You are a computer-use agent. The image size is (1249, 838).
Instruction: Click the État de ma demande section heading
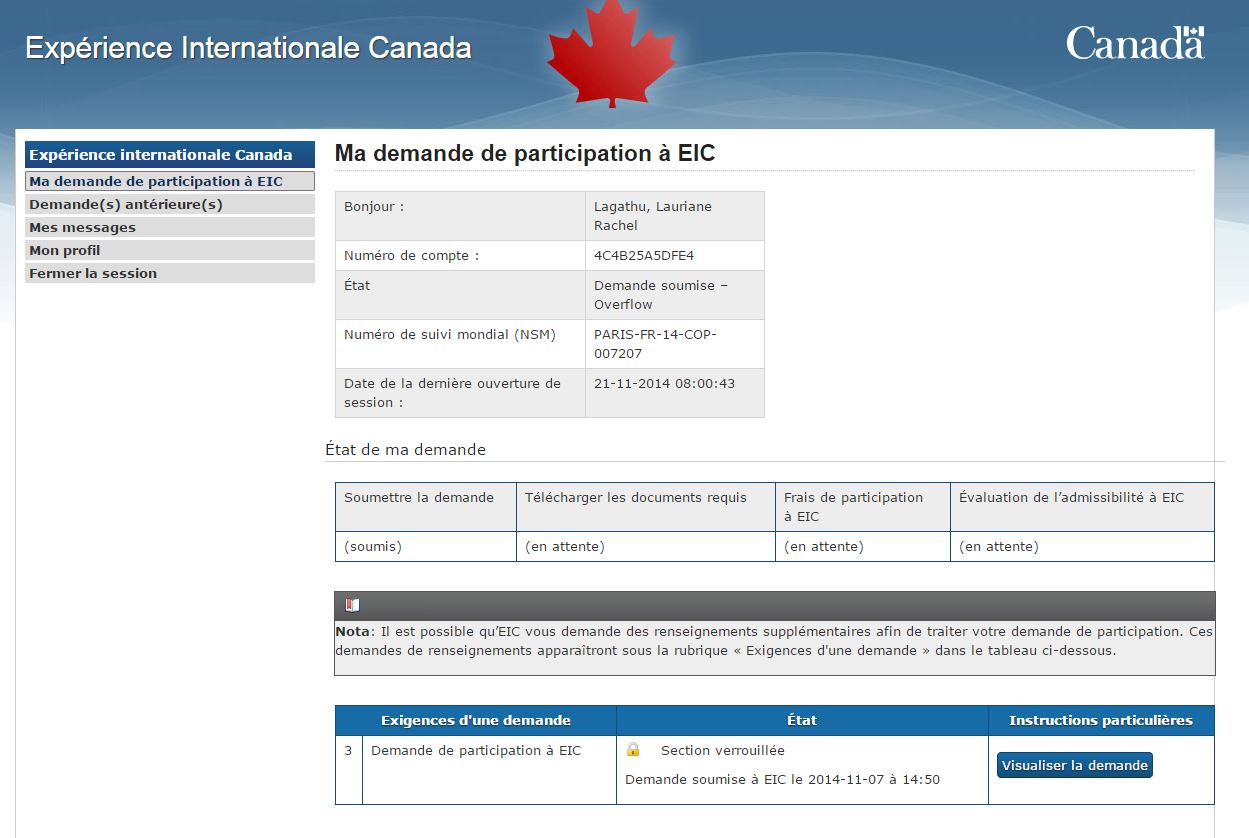point(405,450)
